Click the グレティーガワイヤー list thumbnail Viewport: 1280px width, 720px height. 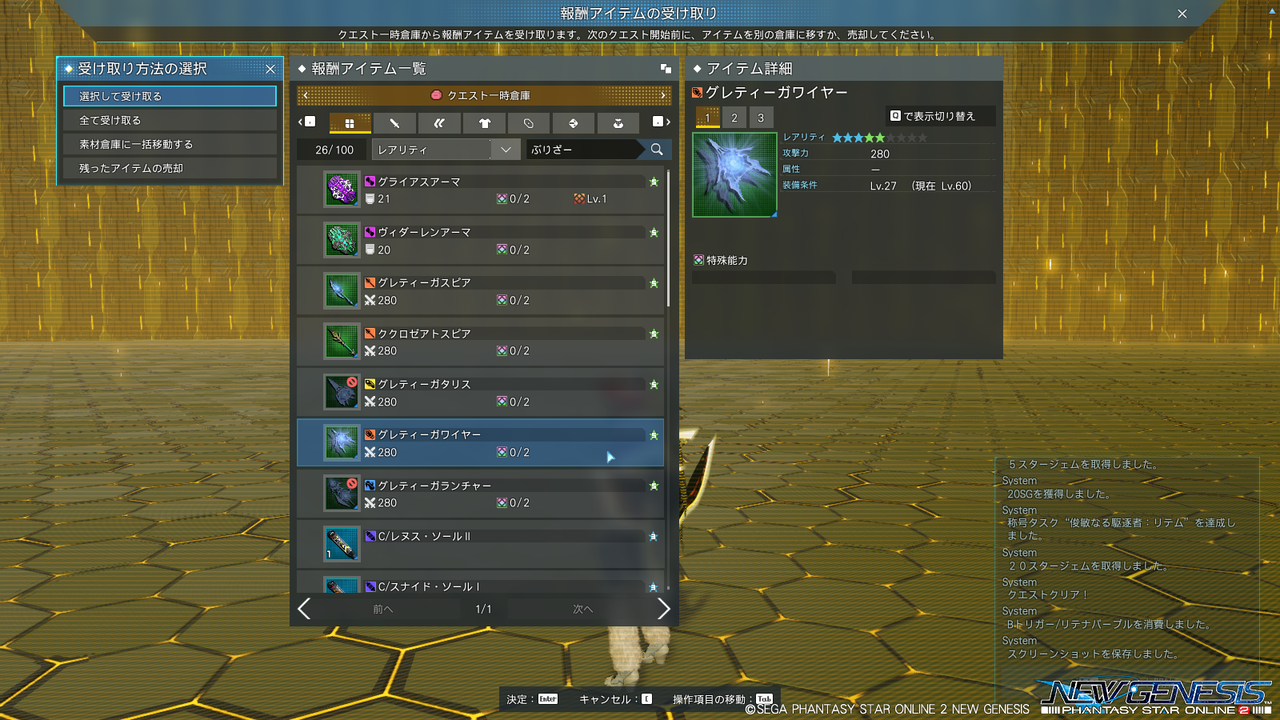[342, 443]
